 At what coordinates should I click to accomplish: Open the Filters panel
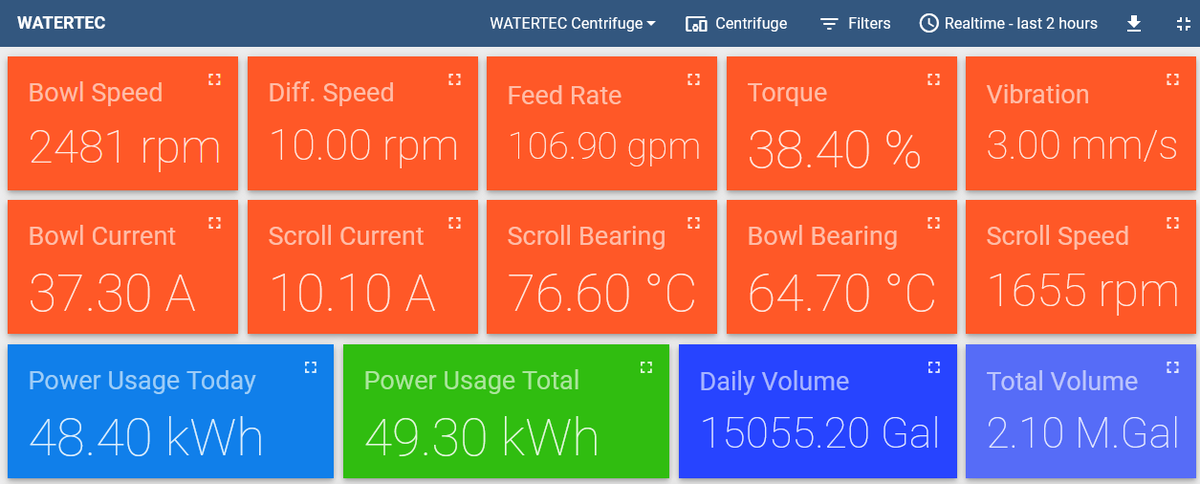(x=855, y=23)
